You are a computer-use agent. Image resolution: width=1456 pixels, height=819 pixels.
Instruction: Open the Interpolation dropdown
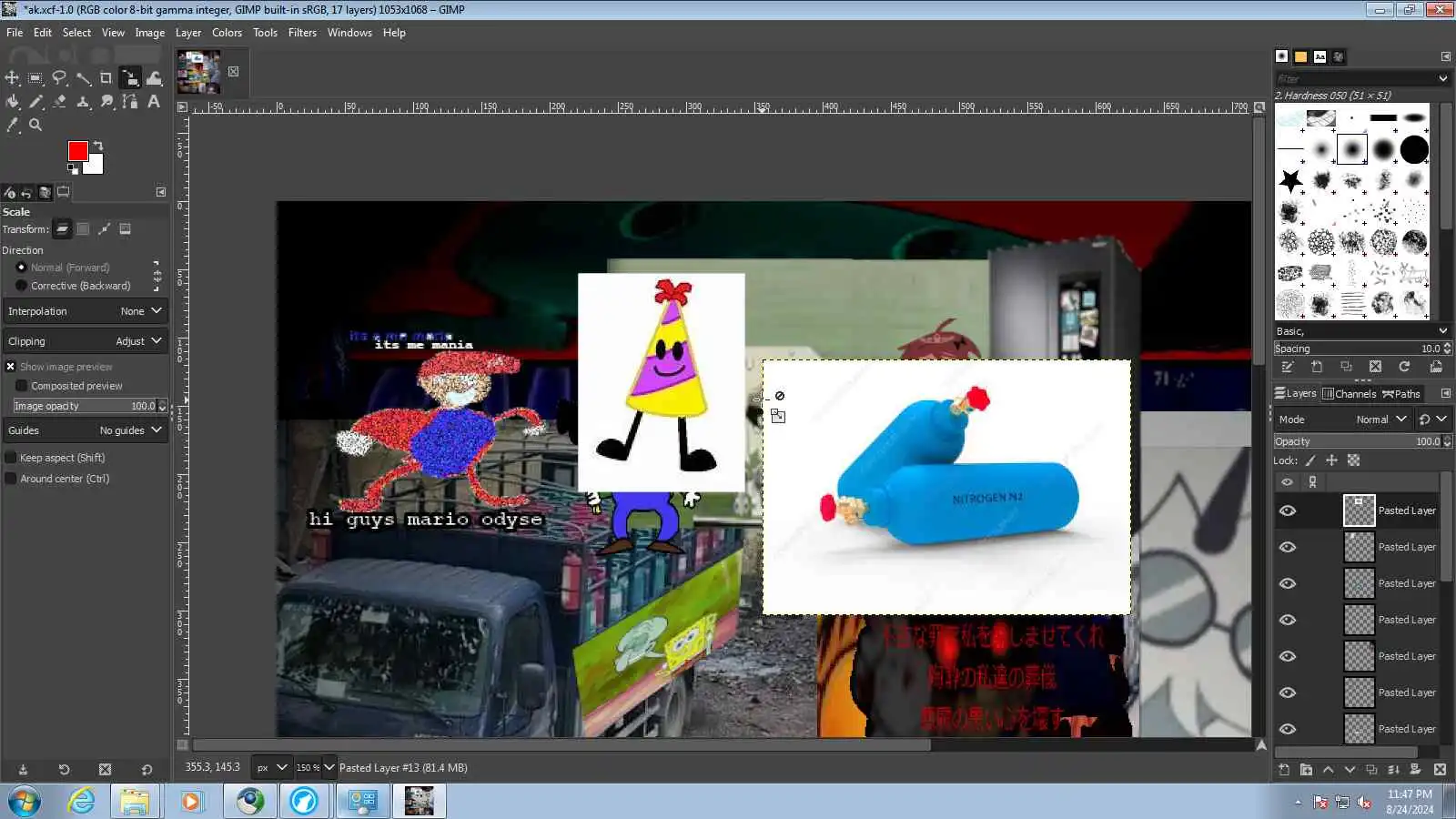pyautogui.click(x=86, y=311)
